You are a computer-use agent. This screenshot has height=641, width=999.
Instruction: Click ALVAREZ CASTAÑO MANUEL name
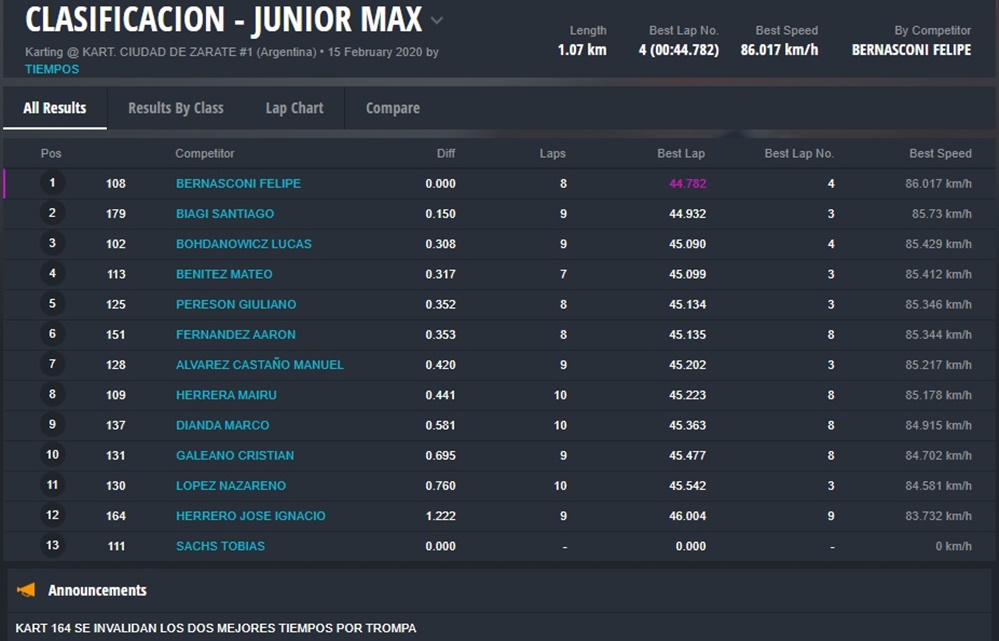point(259,365)
